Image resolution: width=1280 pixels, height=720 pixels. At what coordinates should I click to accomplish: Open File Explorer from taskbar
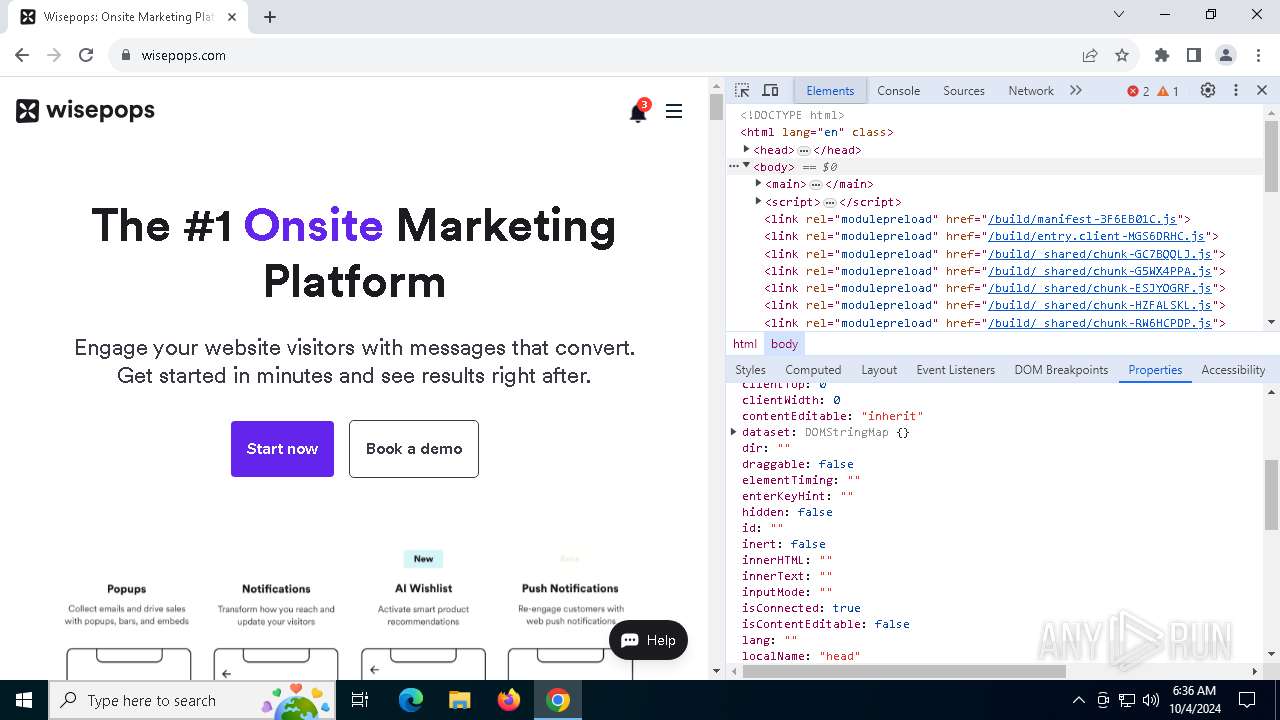pos(459,700)
